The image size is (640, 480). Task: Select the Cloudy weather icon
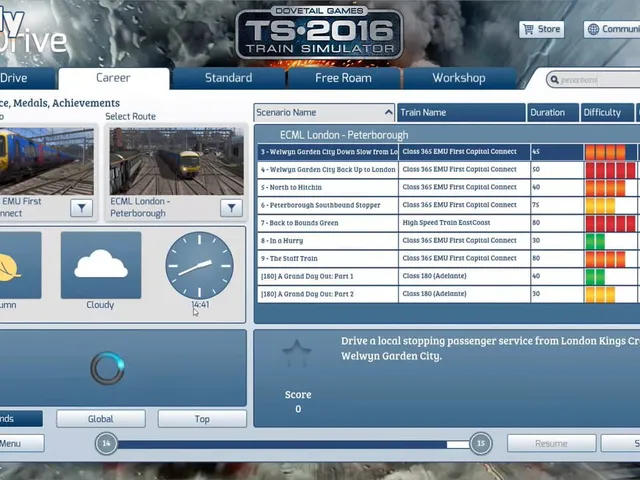tap(101, 265)
